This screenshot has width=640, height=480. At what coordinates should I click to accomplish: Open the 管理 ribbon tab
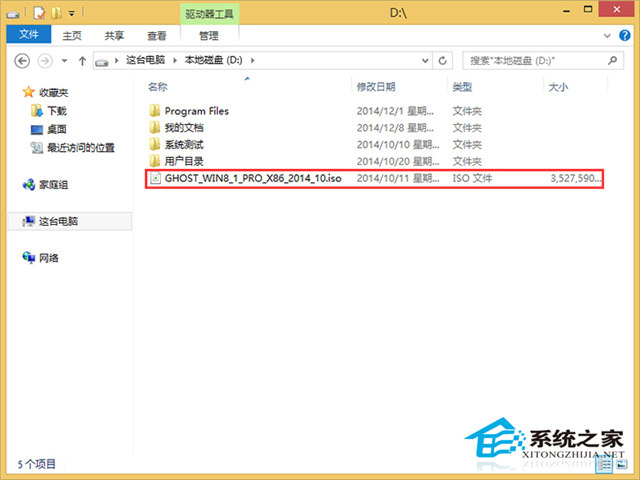click(208, 36)
